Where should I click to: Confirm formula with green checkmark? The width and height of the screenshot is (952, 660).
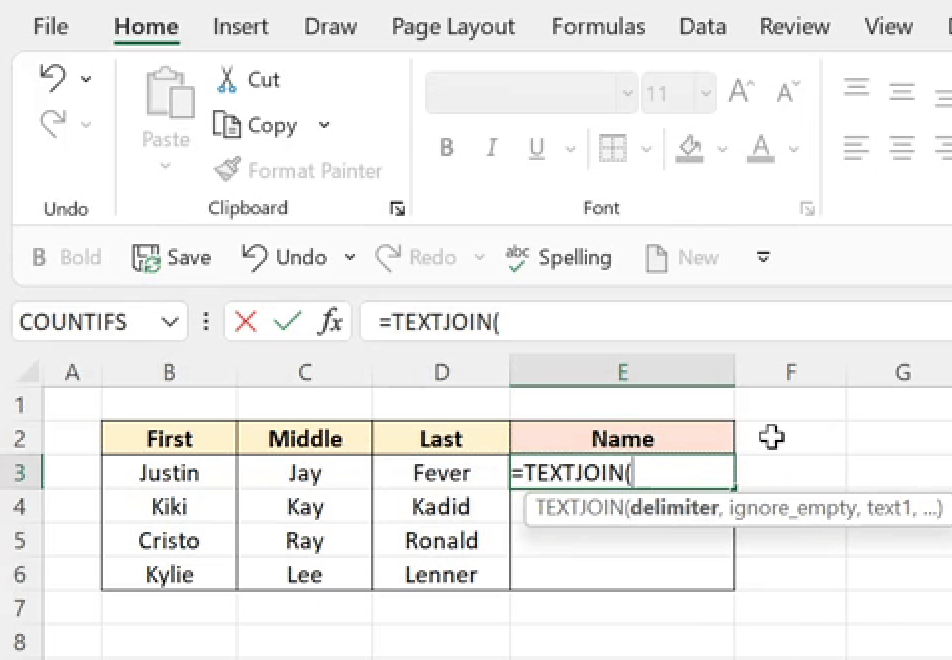pos(287,321)
